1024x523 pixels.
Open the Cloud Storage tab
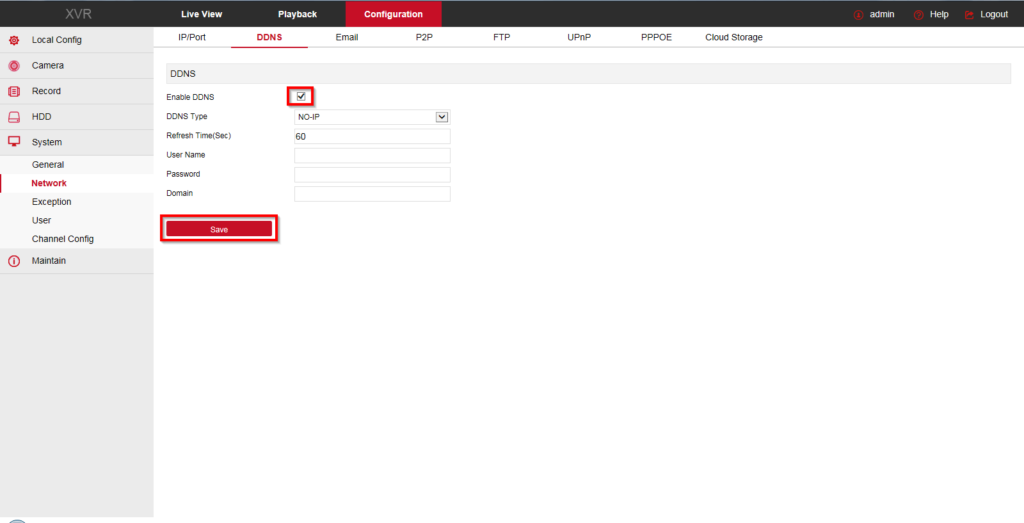(x=733, y=38)
